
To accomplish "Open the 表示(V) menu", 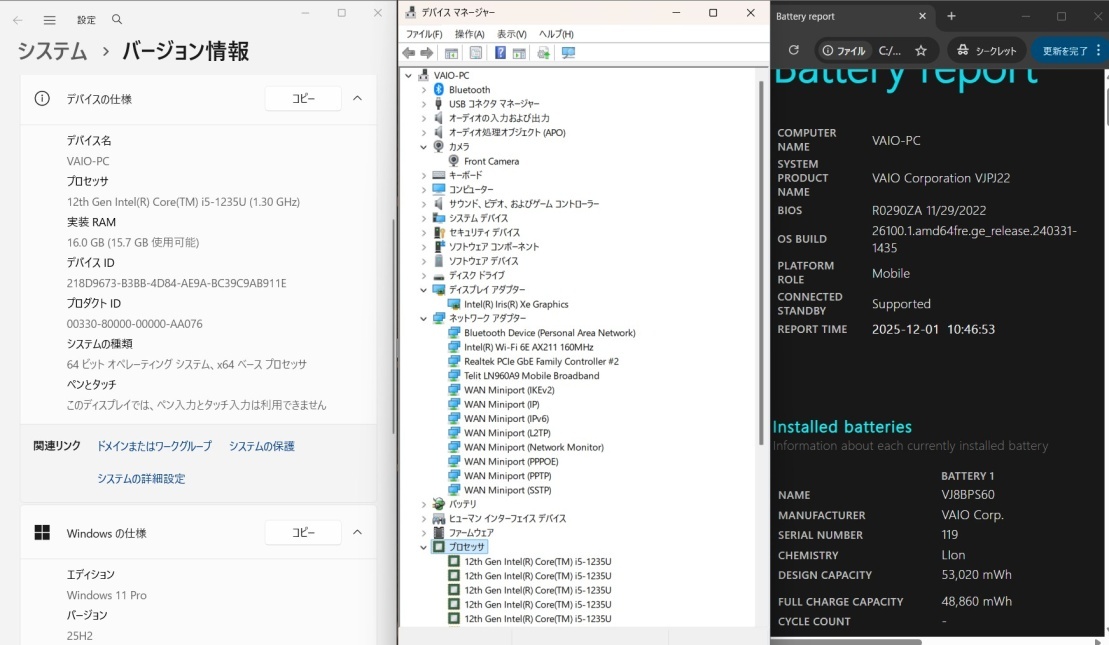I will pos(511,34).
